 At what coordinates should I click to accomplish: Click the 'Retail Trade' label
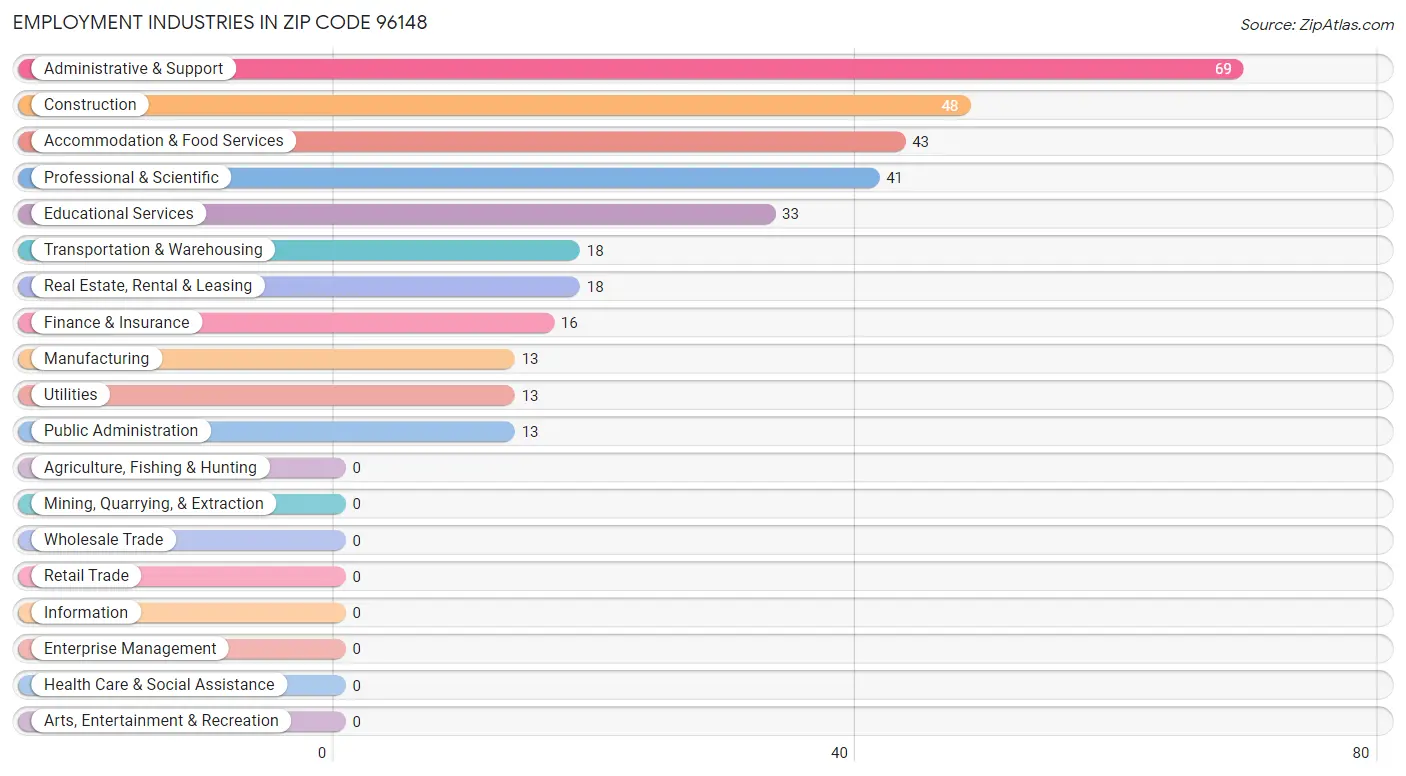tap(86, 576)
